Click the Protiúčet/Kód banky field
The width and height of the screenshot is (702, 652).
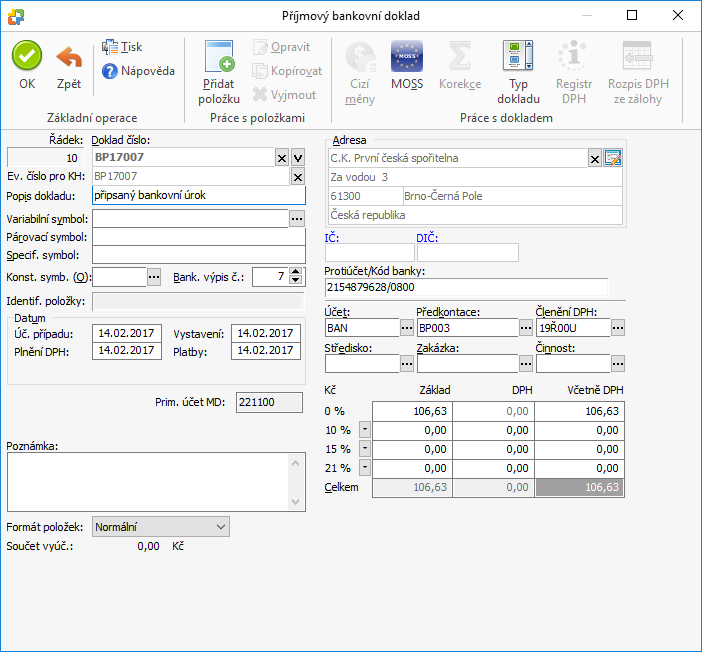[x=466, y=287]
